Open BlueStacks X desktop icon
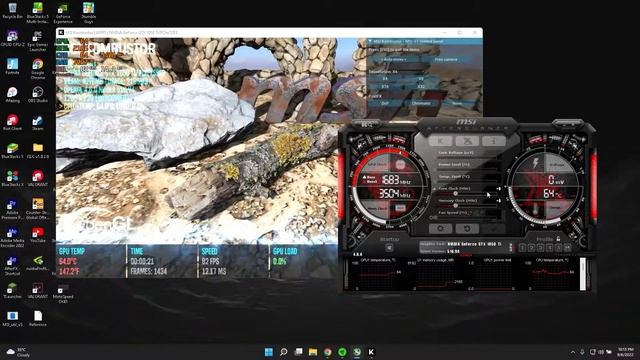640x360 pixels. coord(12,178)
